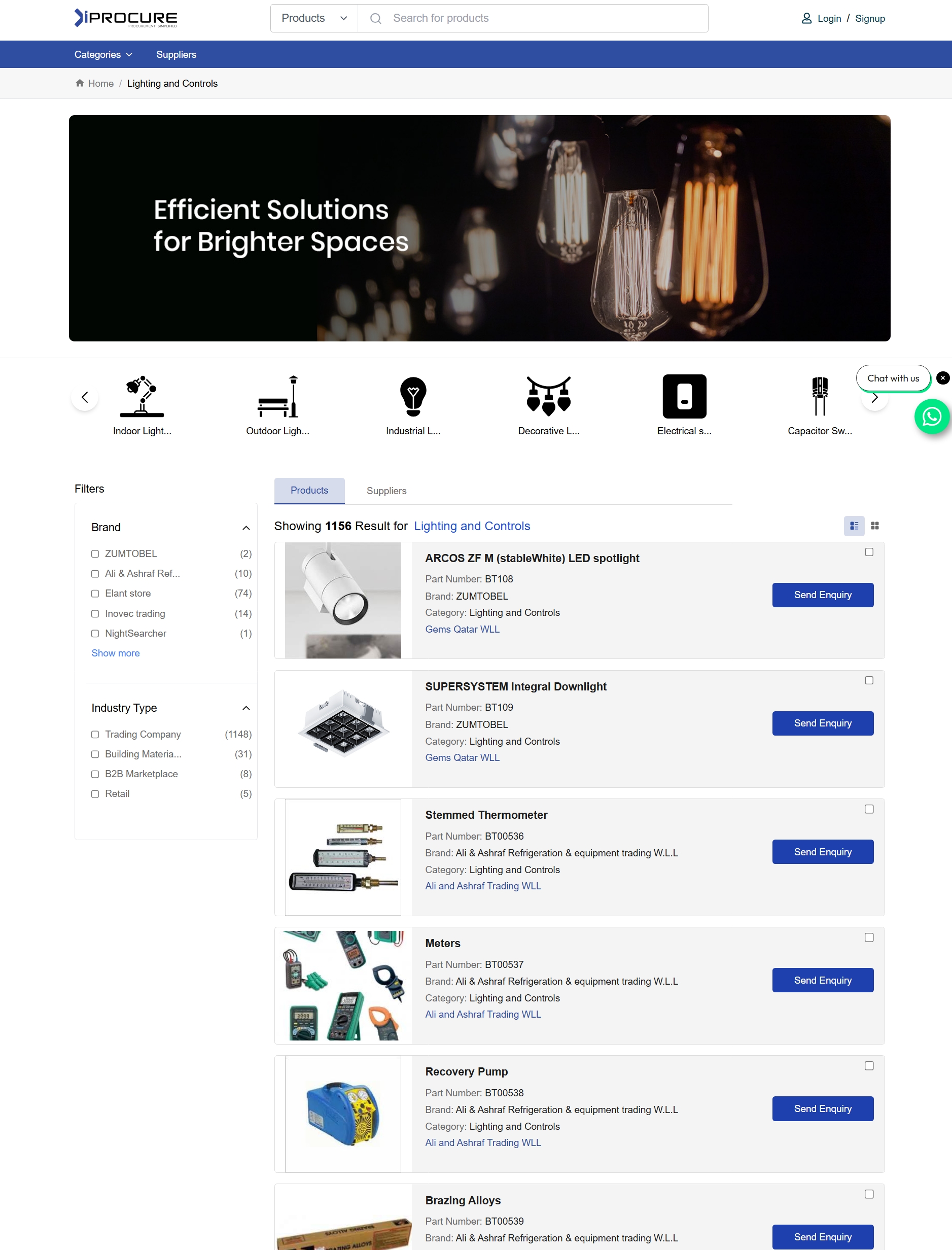Send Enquiry for Meters

click(x=823, y=980)
